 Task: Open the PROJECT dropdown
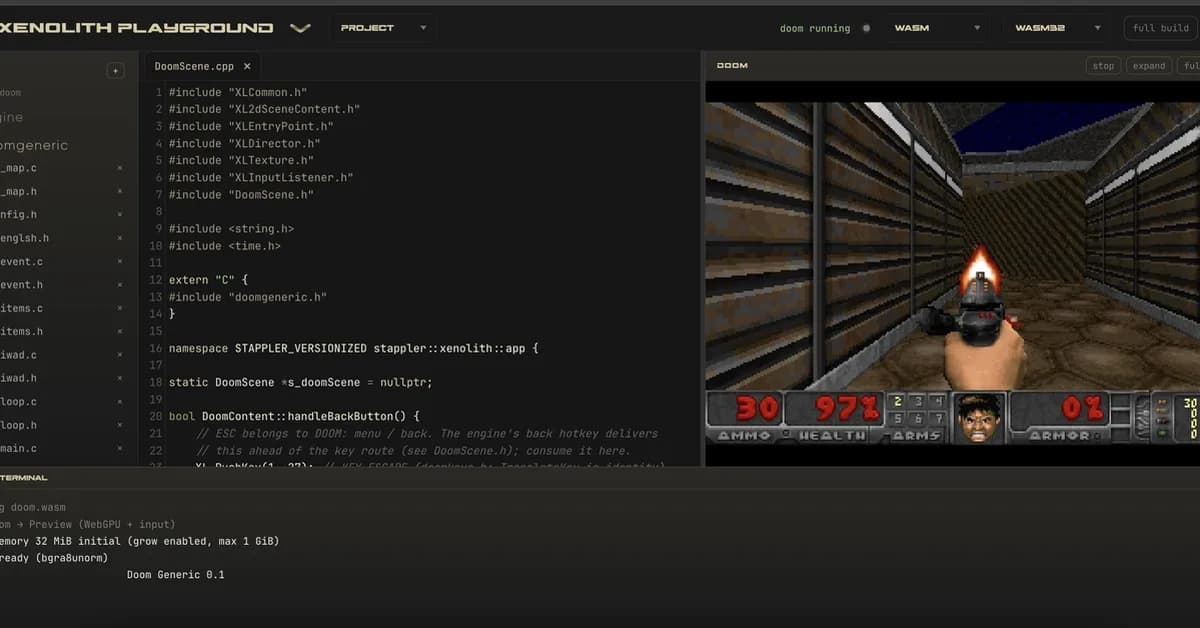[x=384, y=28]
